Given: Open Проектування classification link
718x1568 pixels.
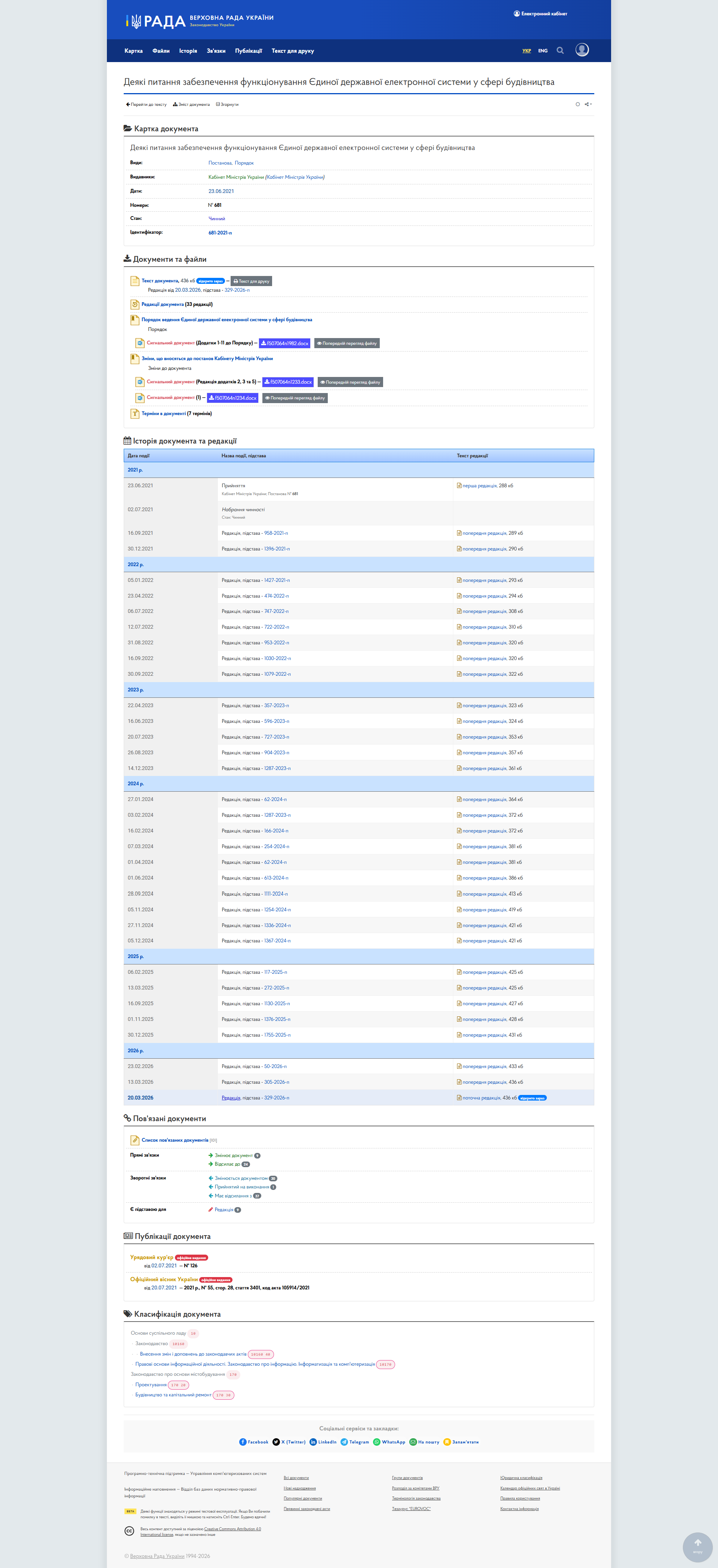Looking at the screenshot, I should coord(151,1385).
